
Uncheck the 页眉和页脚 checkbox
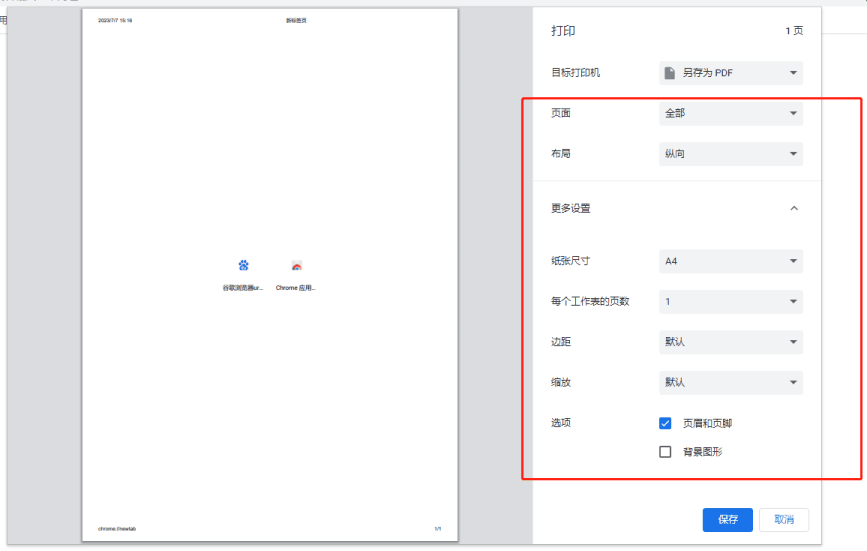(x=665, y=423)
